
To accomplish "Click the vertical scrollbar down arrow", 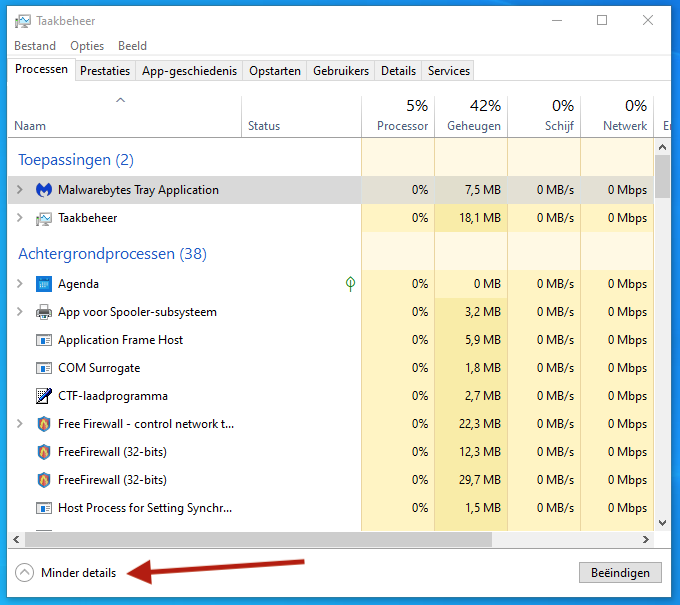I will click(x=661, y=522).
